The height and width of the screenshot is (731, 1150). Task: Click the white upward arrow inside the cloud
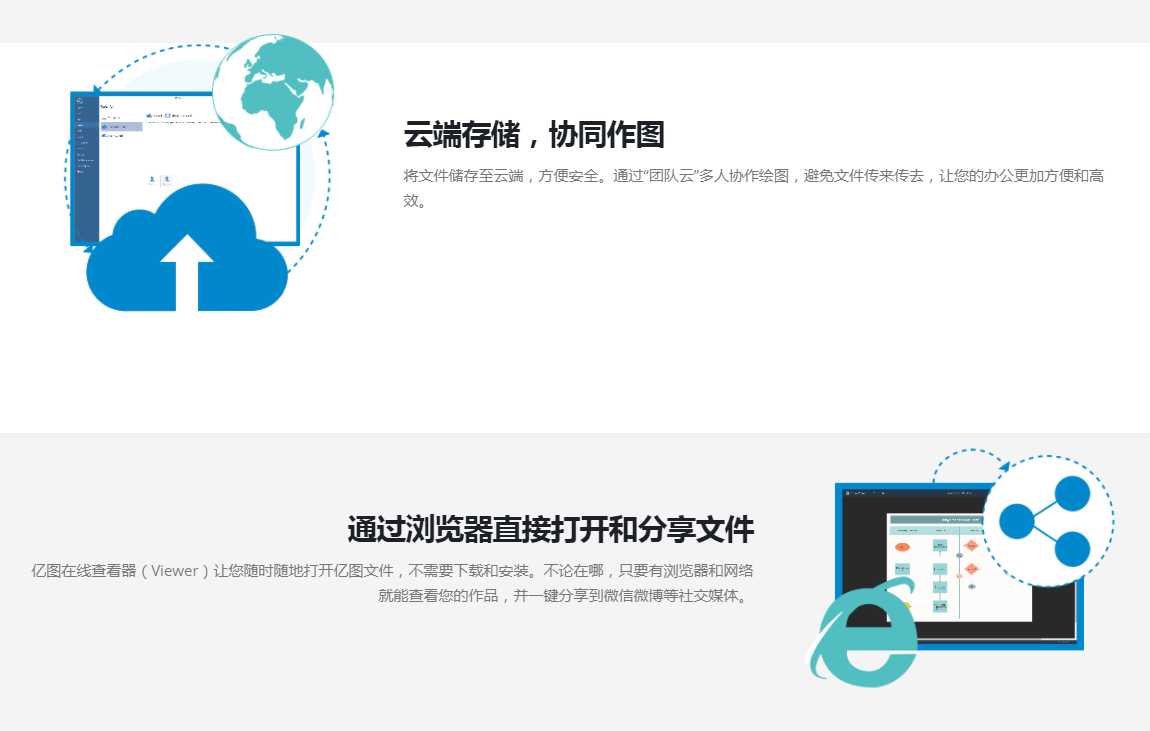(x=187, y=270)
